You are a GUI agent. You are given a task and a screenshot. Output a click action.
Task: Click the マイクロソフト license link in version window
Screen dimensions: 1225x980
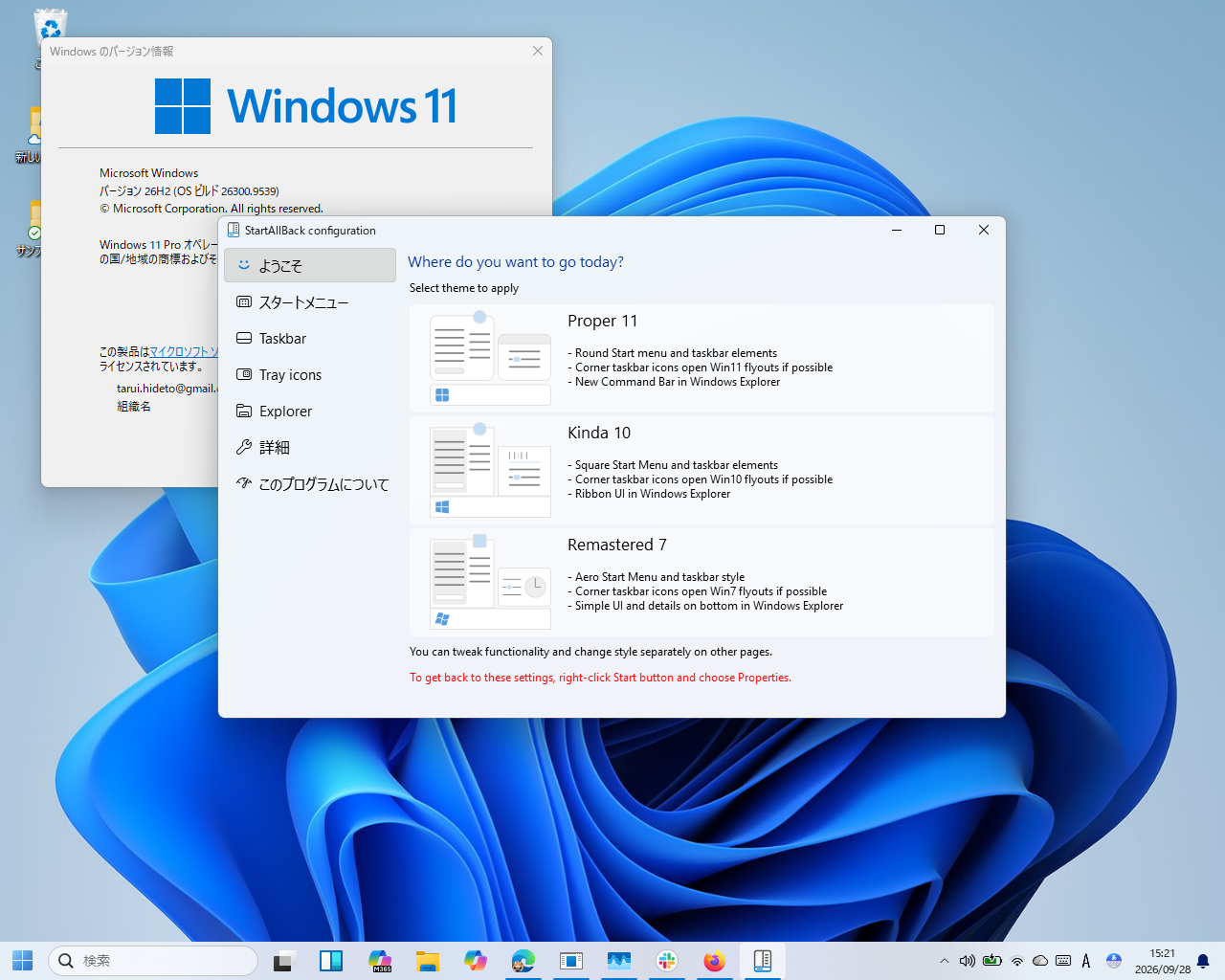click(x=184, y=351)
